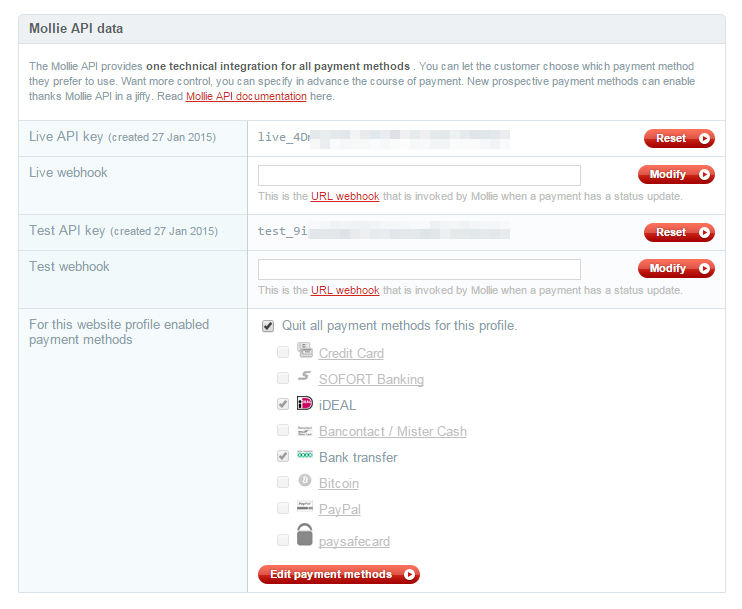Tick the PayPal checkbox
This screenshot has width=742, height=609.
[x=283, y=508]
